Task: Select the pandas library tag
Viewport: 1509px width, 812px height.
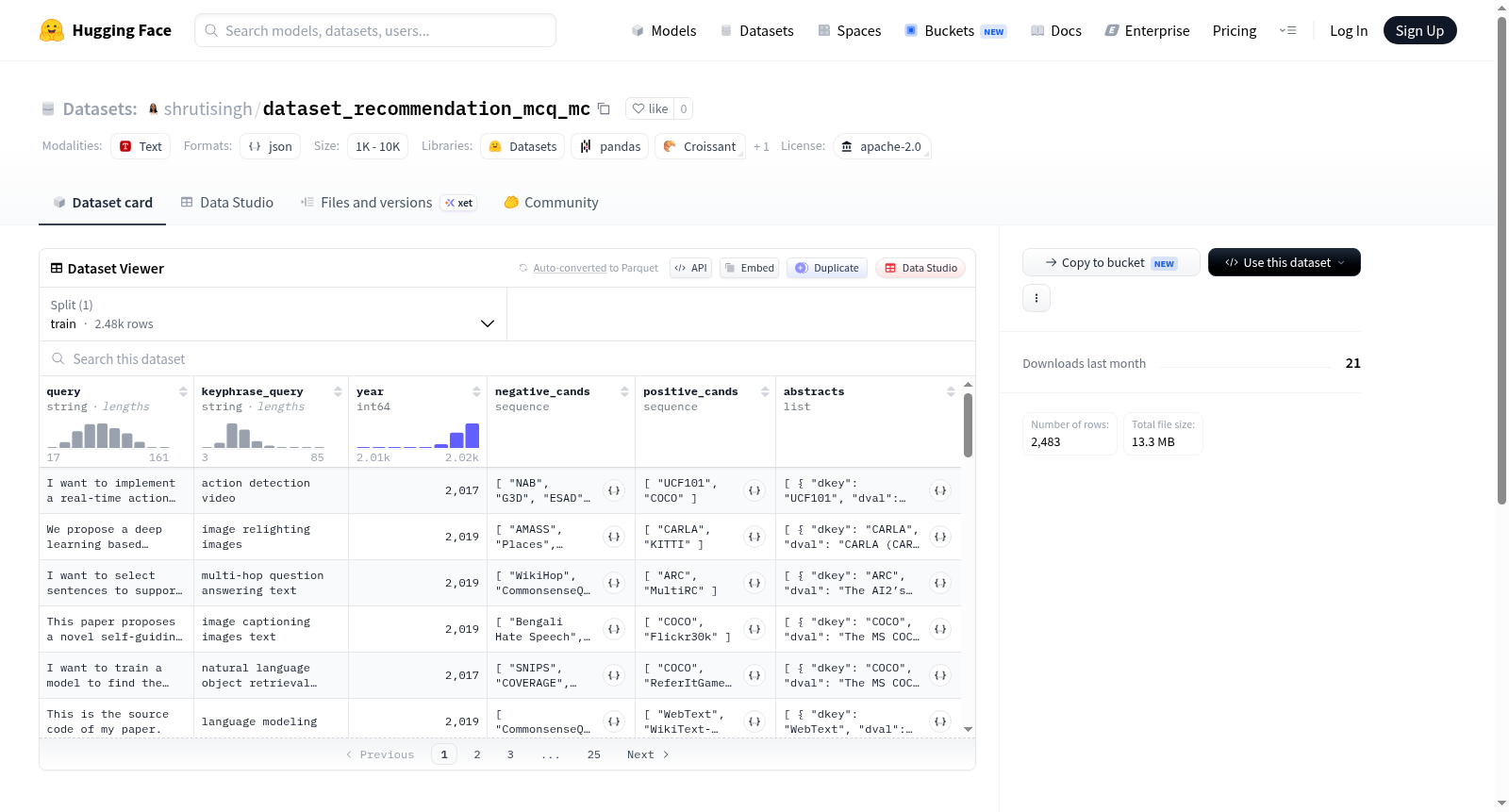Action: click(609, 146)
